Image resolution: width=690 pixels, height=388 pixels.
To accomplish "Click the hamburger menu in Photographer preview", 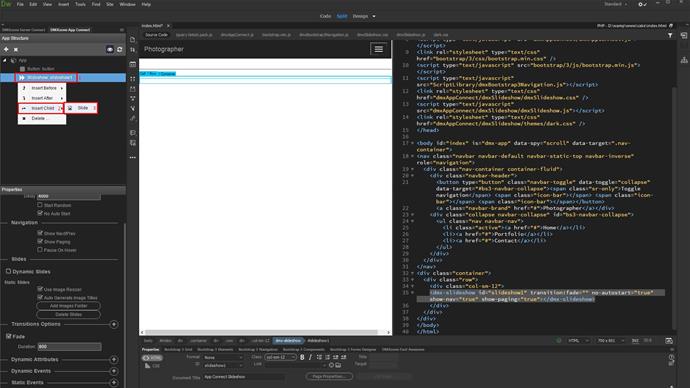I will [378, 49].
